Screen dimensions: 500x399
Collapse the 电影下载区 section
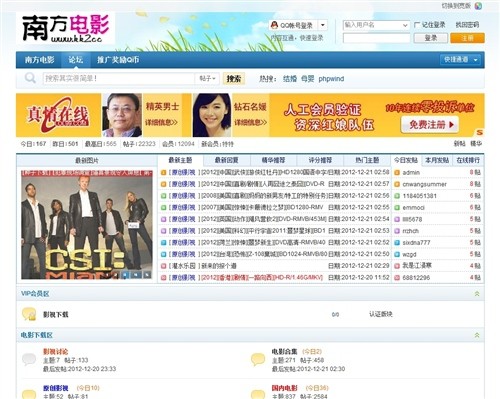[477, 335]
